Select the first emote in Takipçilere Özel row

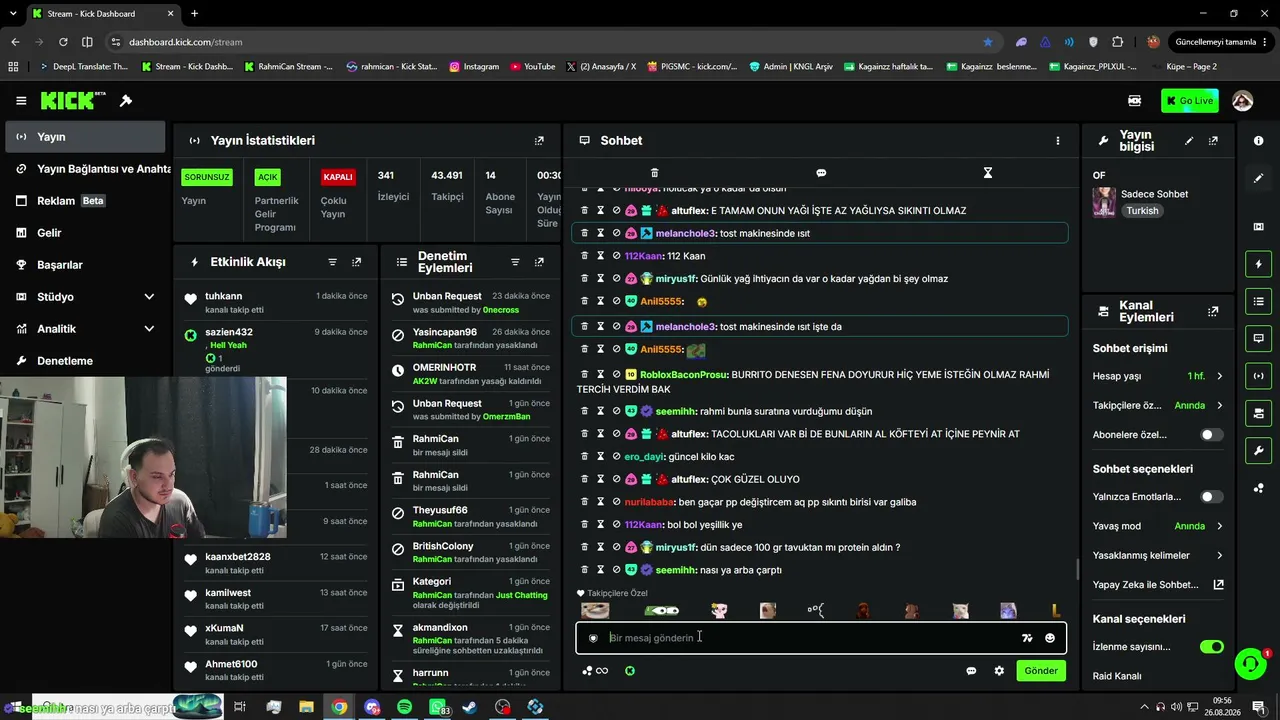click(595, 611)
